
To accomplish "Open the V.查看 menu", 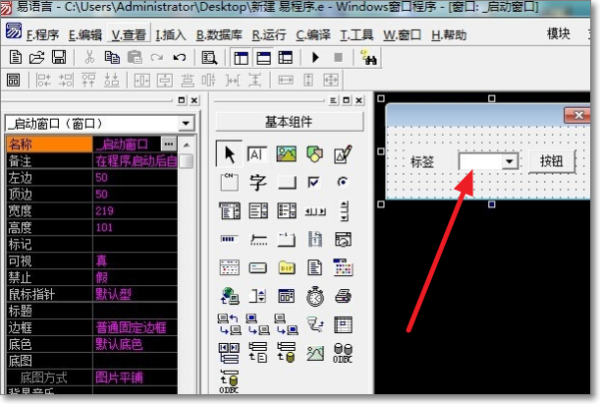I will [x=129, y=35].
